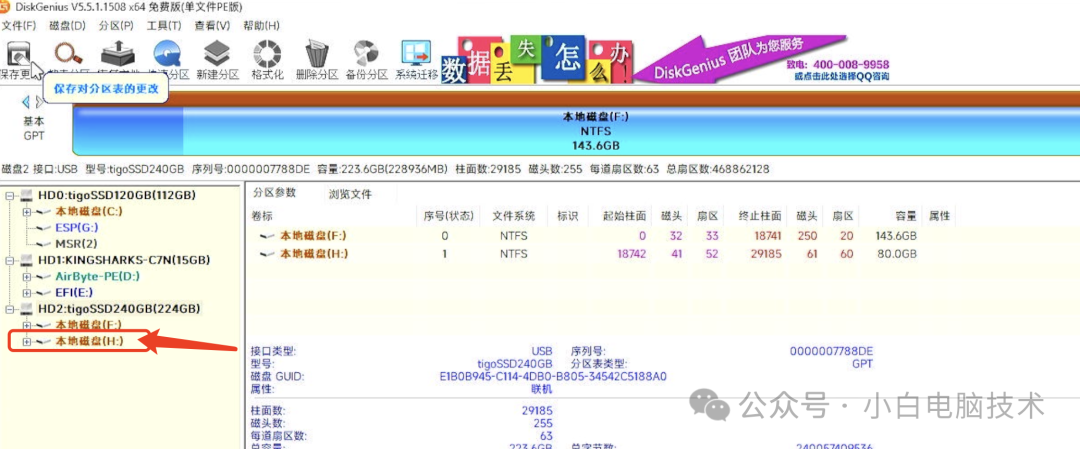The width and height of the screenshot is (1080, 449).
Task: Click the 容量 column header
Action: [905, 216]
